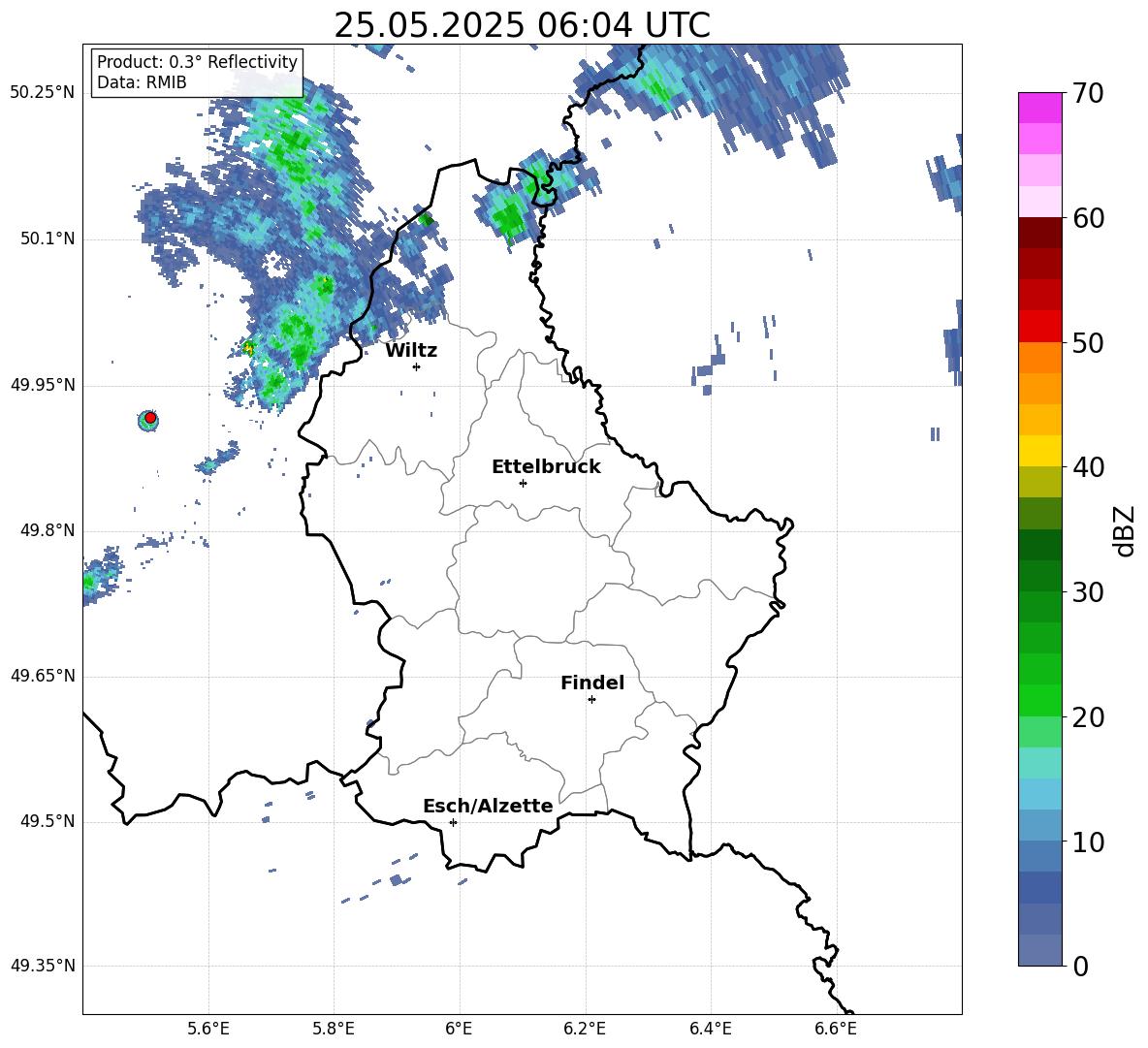
Task: Click the 50.1°N latitude tick label
Action: (48, 238)
